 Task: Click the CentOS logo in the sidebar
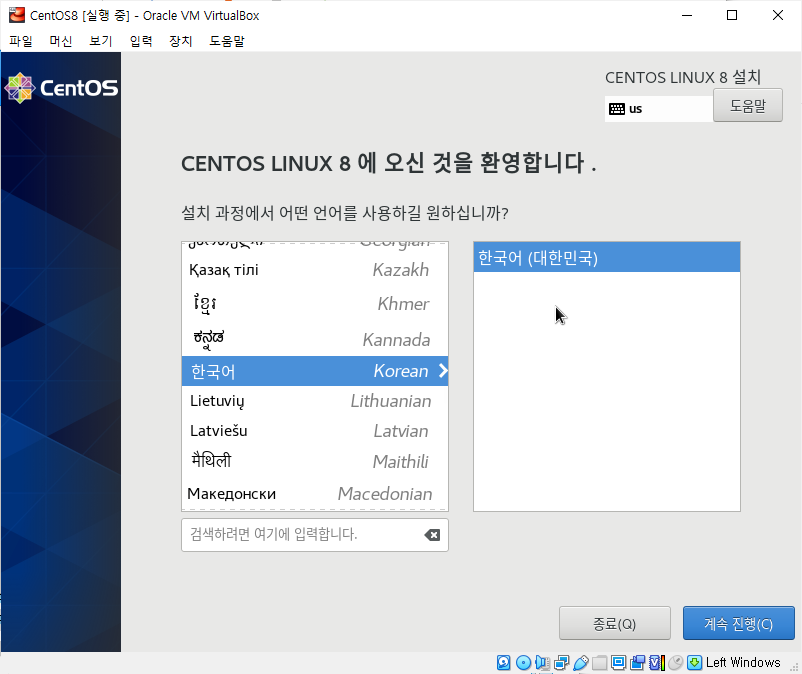click(x=61, y=88)
